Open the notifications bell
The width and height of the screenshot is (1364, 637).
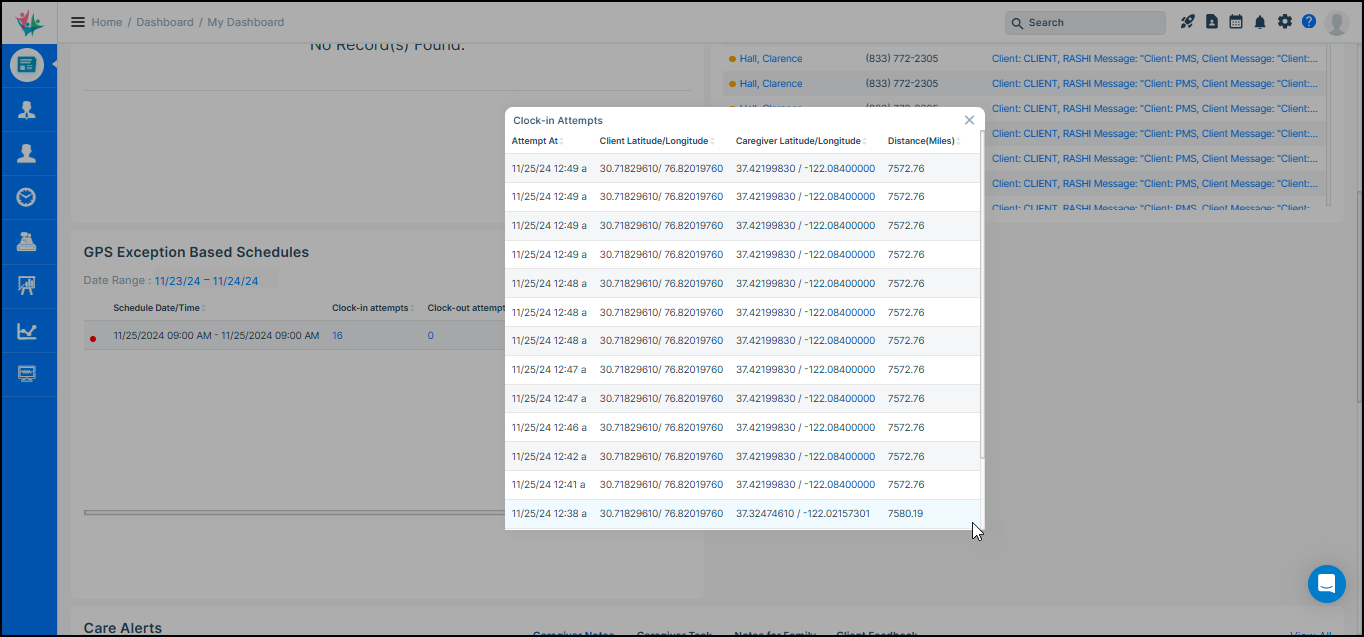tap(1260, 20)
